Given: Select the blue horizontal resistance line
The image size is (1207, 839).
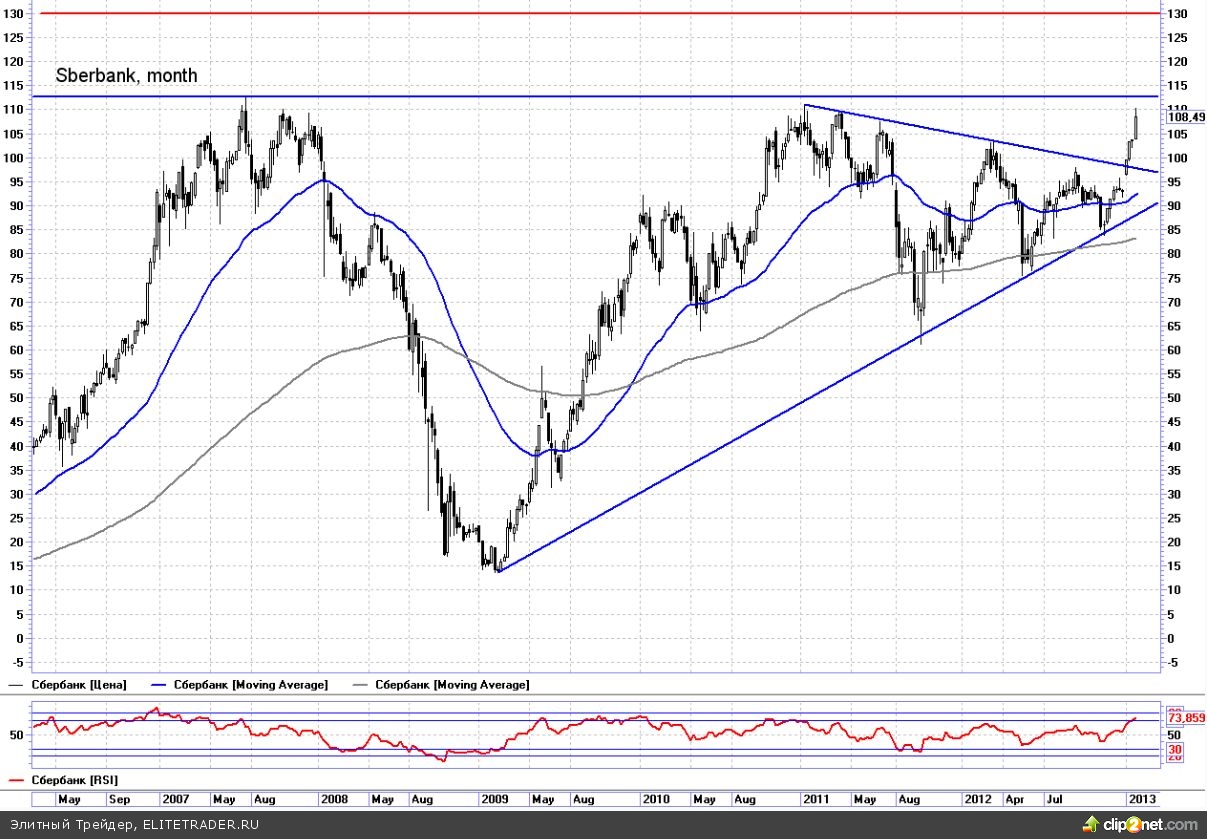Looking at the screenshot, I should tap(600, 96).
